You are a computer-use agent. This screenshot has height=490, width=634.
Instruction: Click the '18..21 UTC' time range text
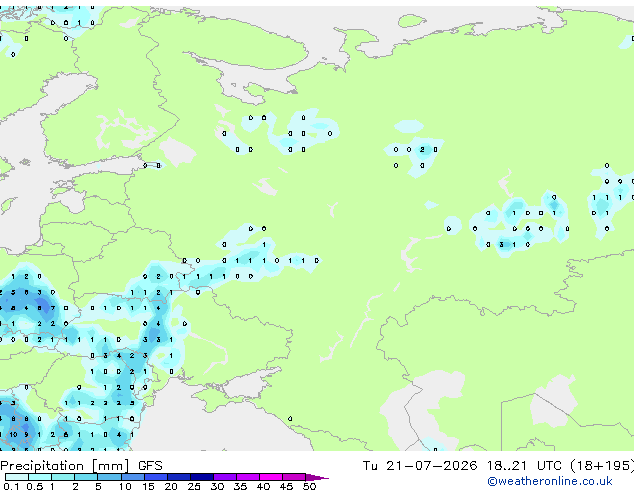coord(524,466)
